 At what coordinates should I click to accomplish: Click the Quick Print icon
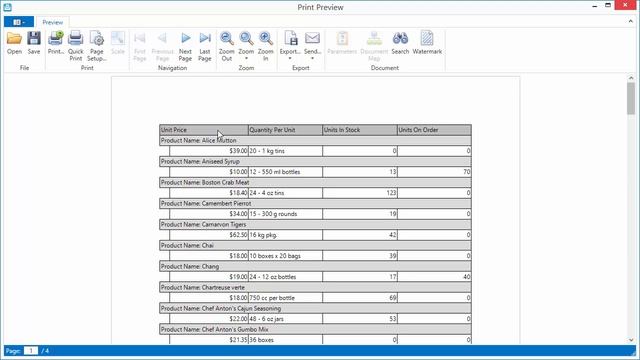[76, 38]
